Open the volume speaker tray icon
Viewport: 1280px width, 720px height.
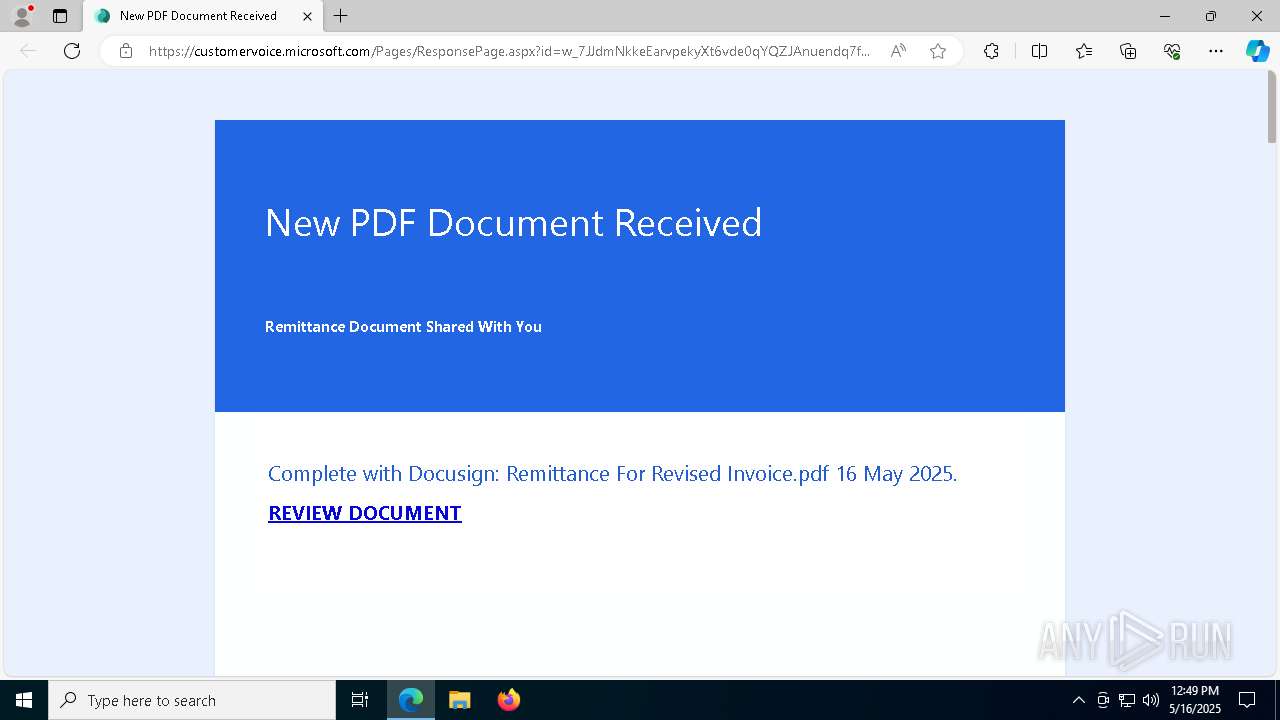pos(1151,700)
